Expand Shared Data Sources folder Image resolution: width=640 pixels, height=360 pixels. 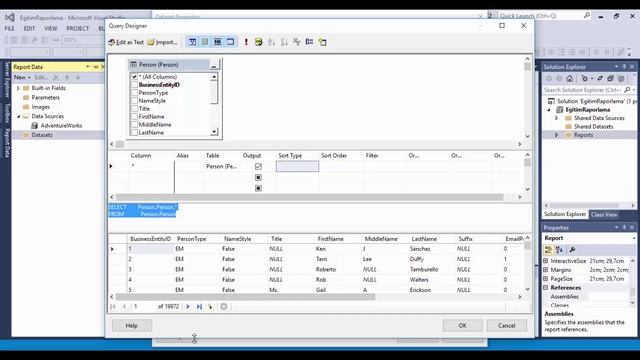point(557,118)
